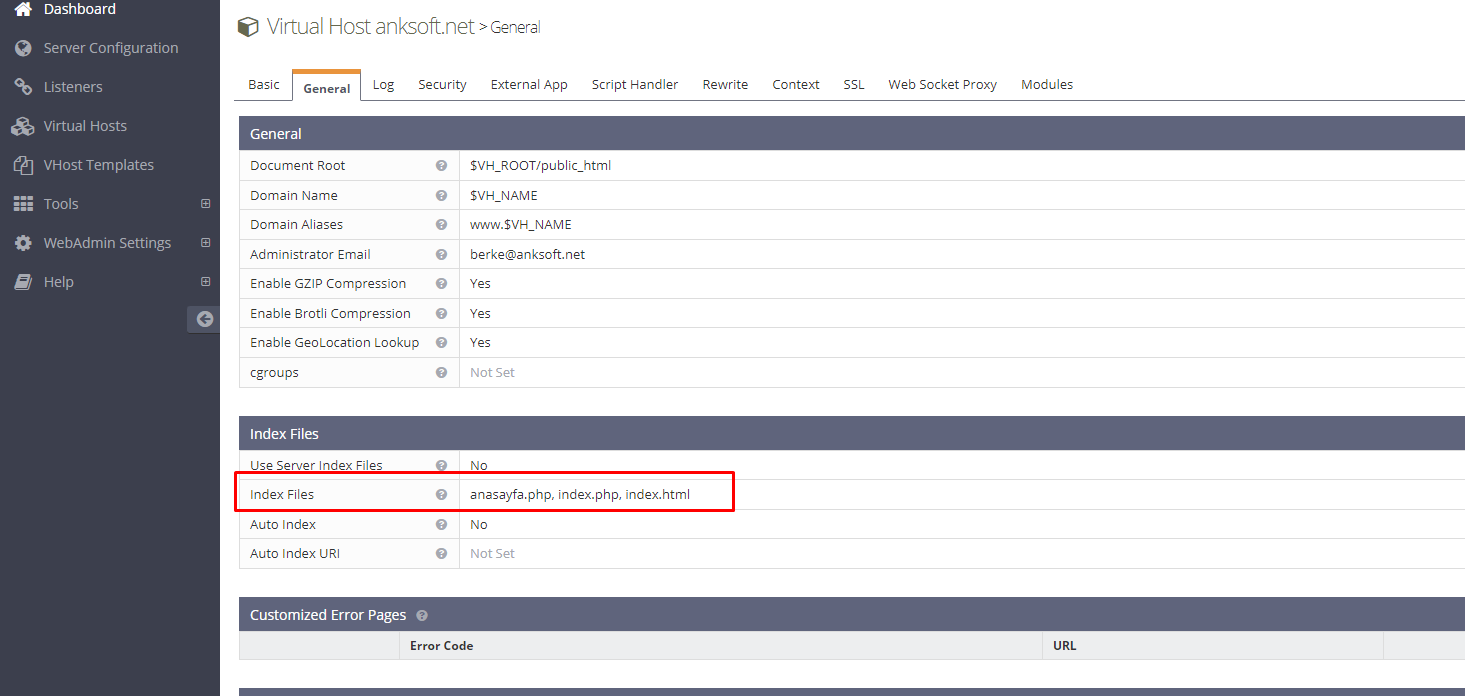Viewport: 1465px width, 696px height.
Task: Click the Server Configuration globe icon
Action: (x=23, y=48)
